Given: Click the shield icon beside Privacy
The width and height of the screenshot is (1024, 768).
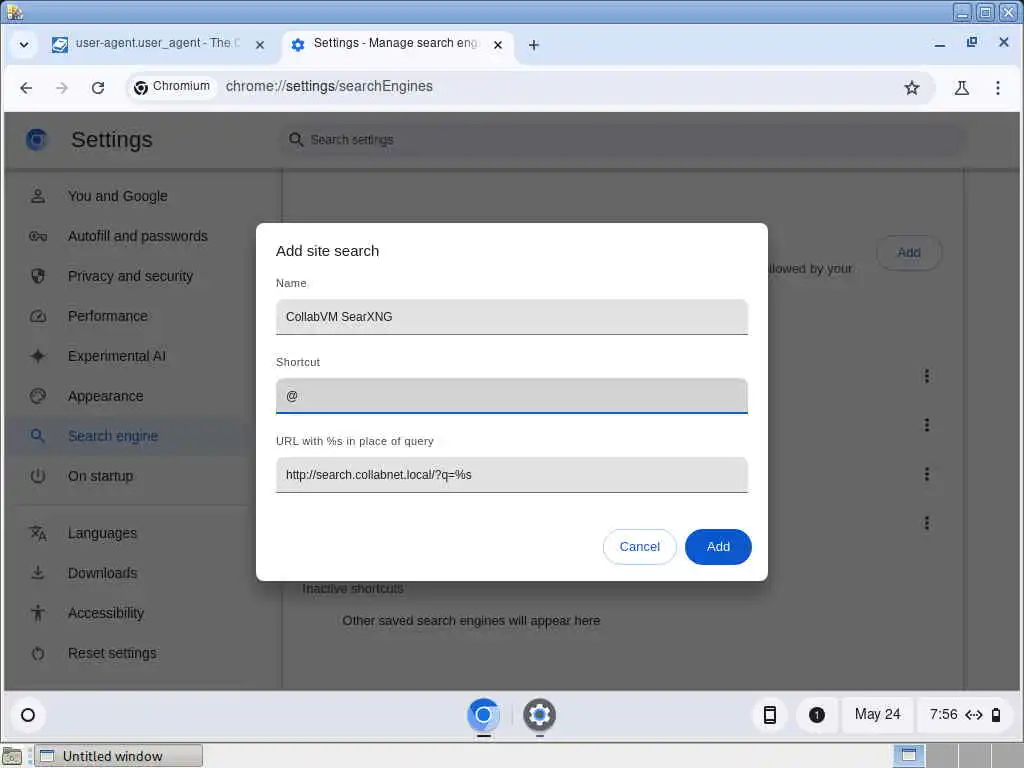Looking at the screenshot, I should click(38, 276).
